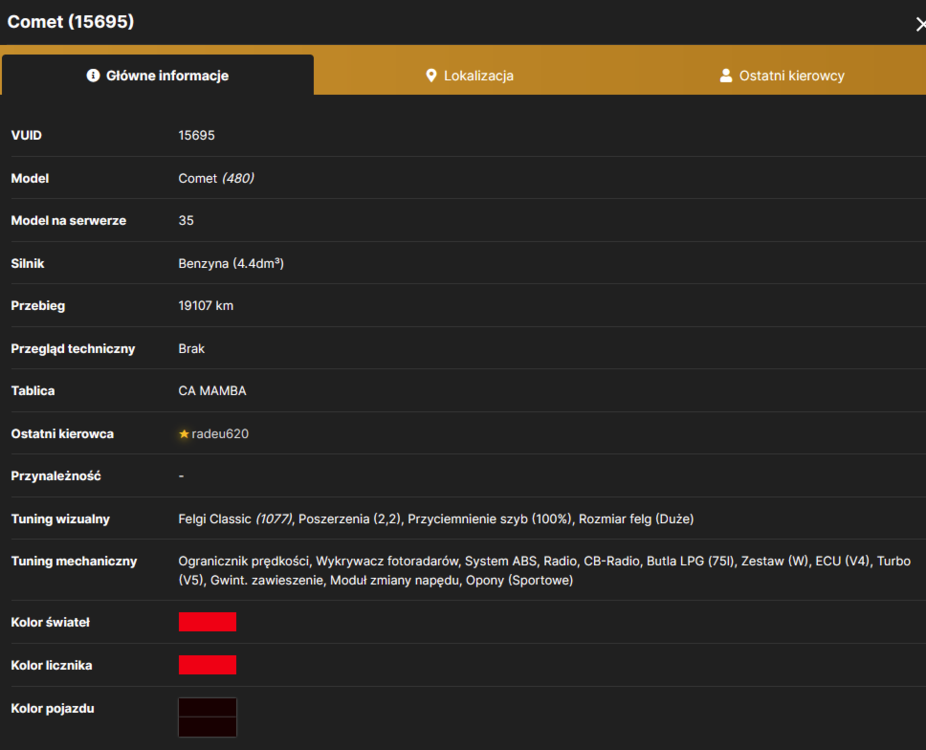Image resolution: width=926 pixels, height=750 pixels.
Task: Select the model value Comet (480)
Action: point(216,178)
